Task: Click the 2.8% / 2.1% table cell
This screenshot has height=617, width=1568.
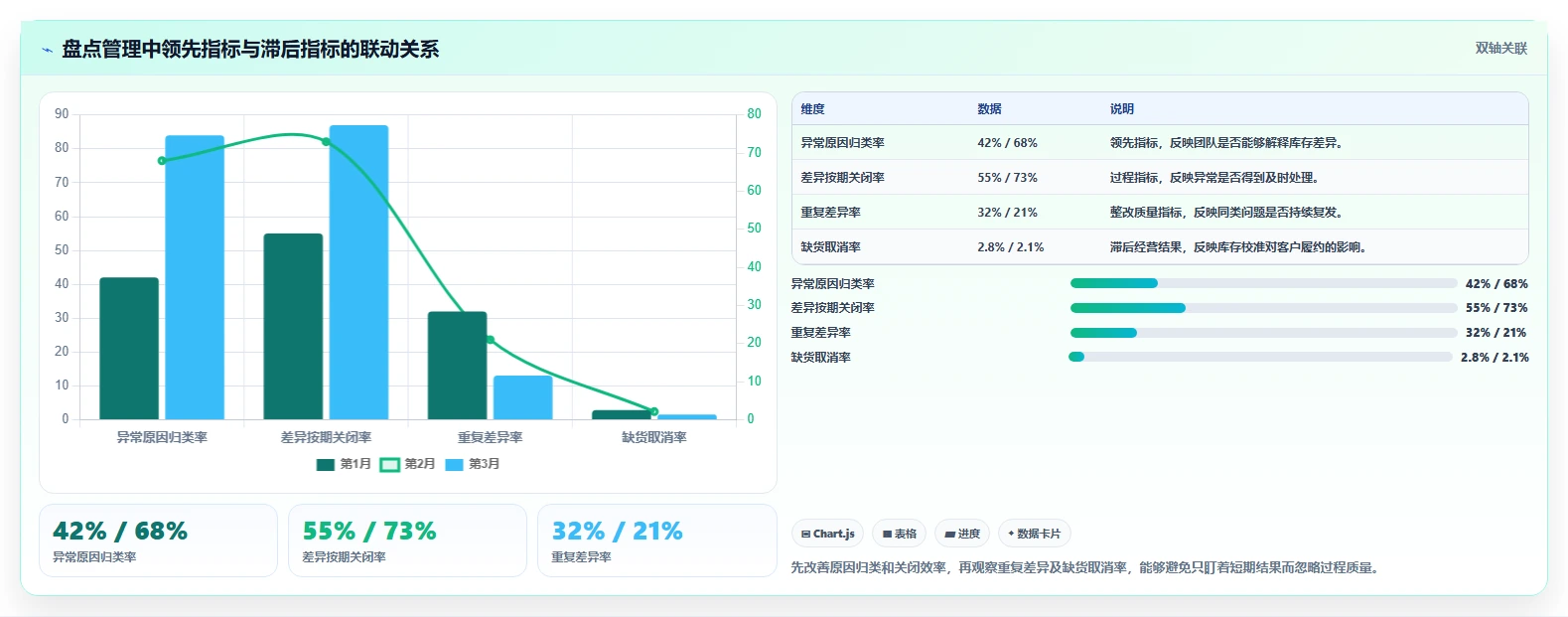Action: click(x=1010, y=247)
